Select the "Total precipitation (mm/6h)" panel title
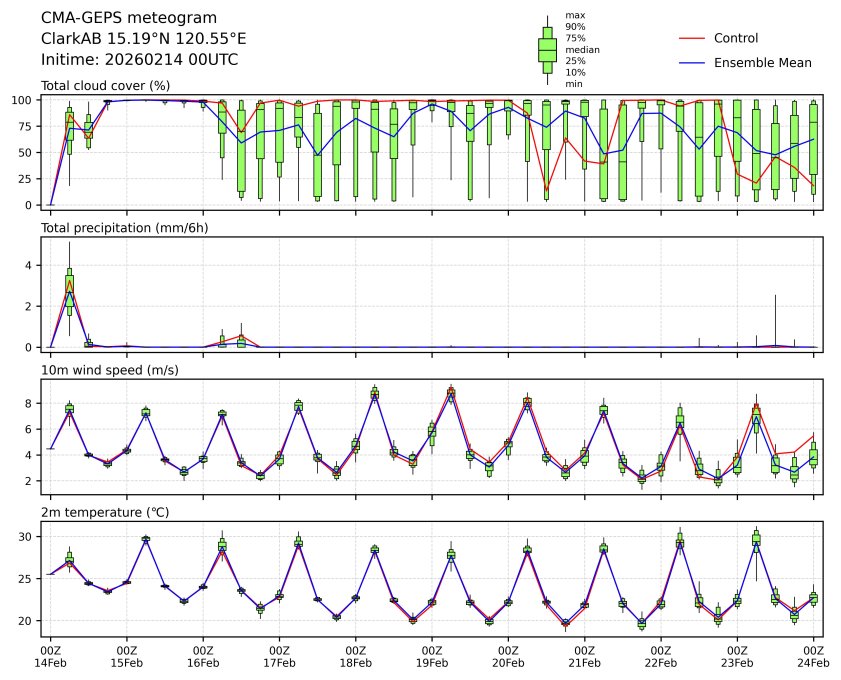This screenshot has height=680, width=841. click(x=123, y=228)
